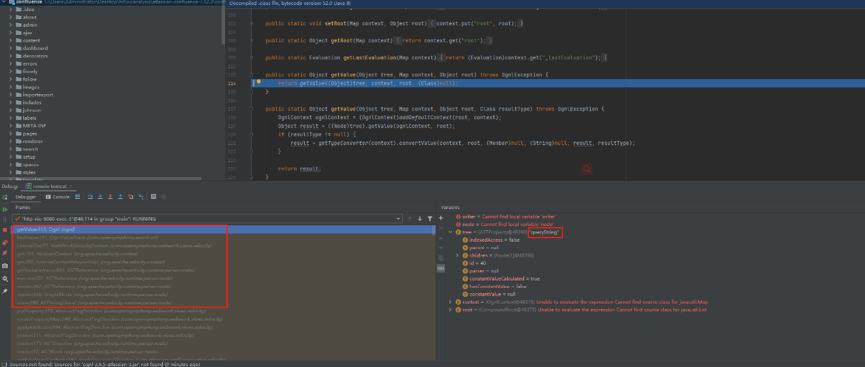Click the Duplicate Watch copy icon

pyautogui.click(x=440, y=258)
